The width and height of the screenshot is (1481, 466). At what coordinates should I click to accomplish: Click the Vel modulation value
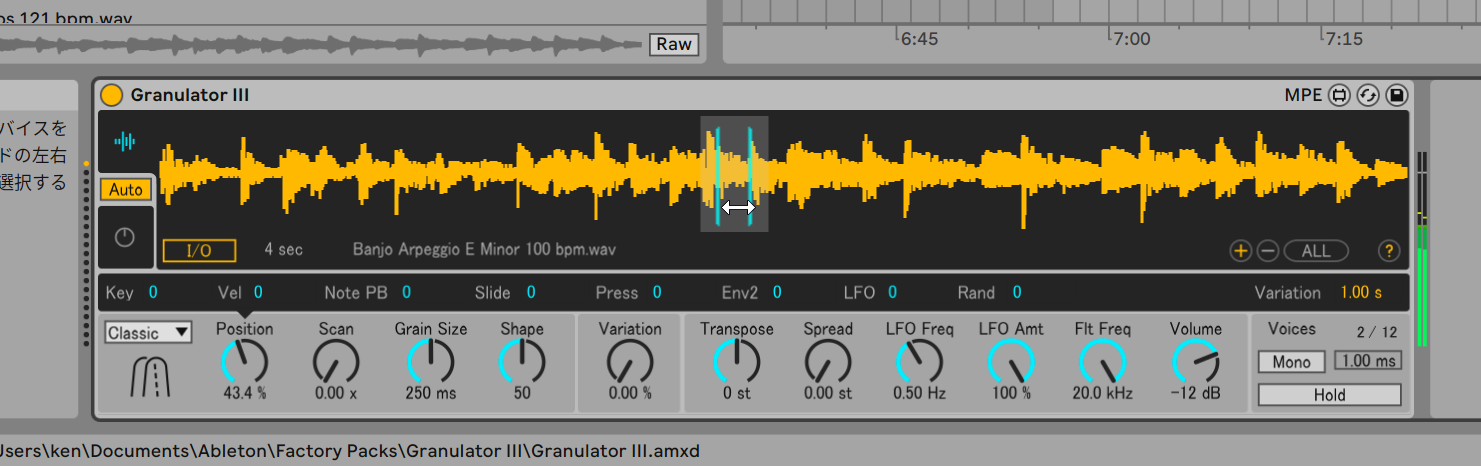(x=258, y=292)
